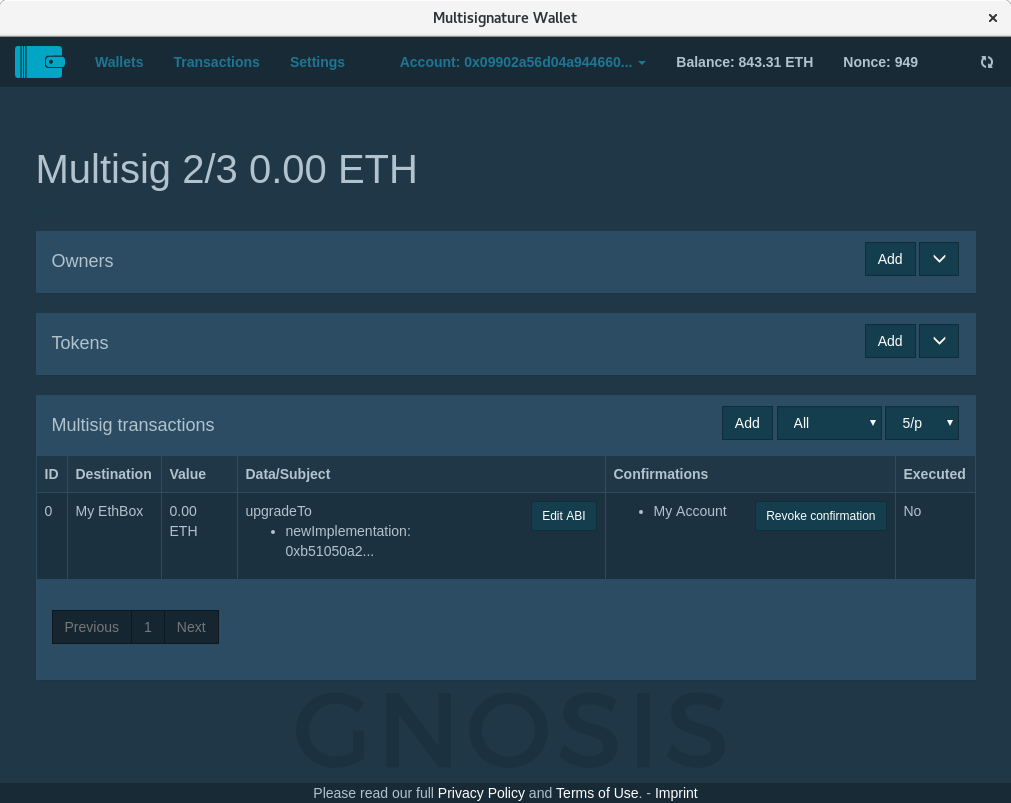Click the ID column header
Image resolution: width=1011 pixels, height=803 pixels.
point(52,474)
